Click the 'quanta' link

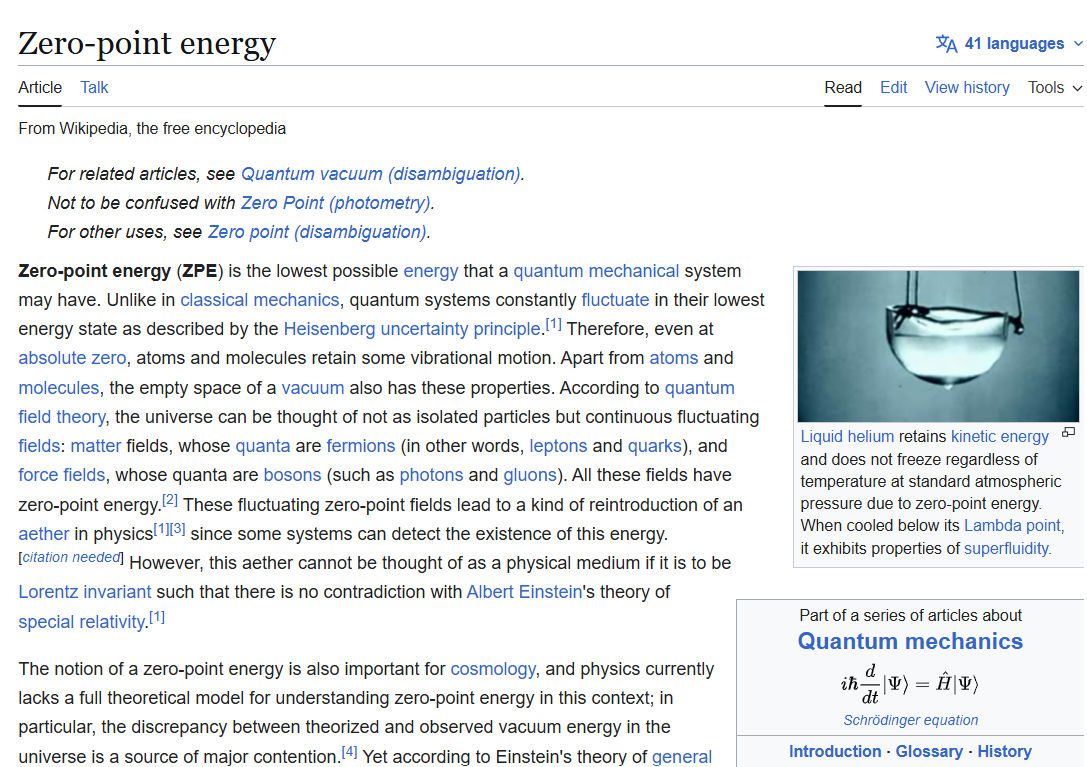(x=263, y=446)
